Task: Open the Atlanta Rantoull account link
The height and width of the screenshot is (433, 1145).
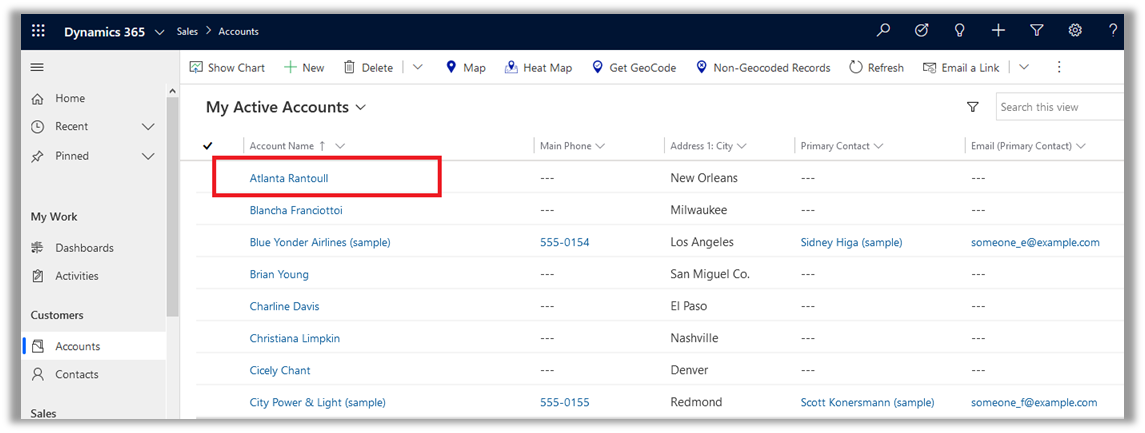Action: coord(289,178)
